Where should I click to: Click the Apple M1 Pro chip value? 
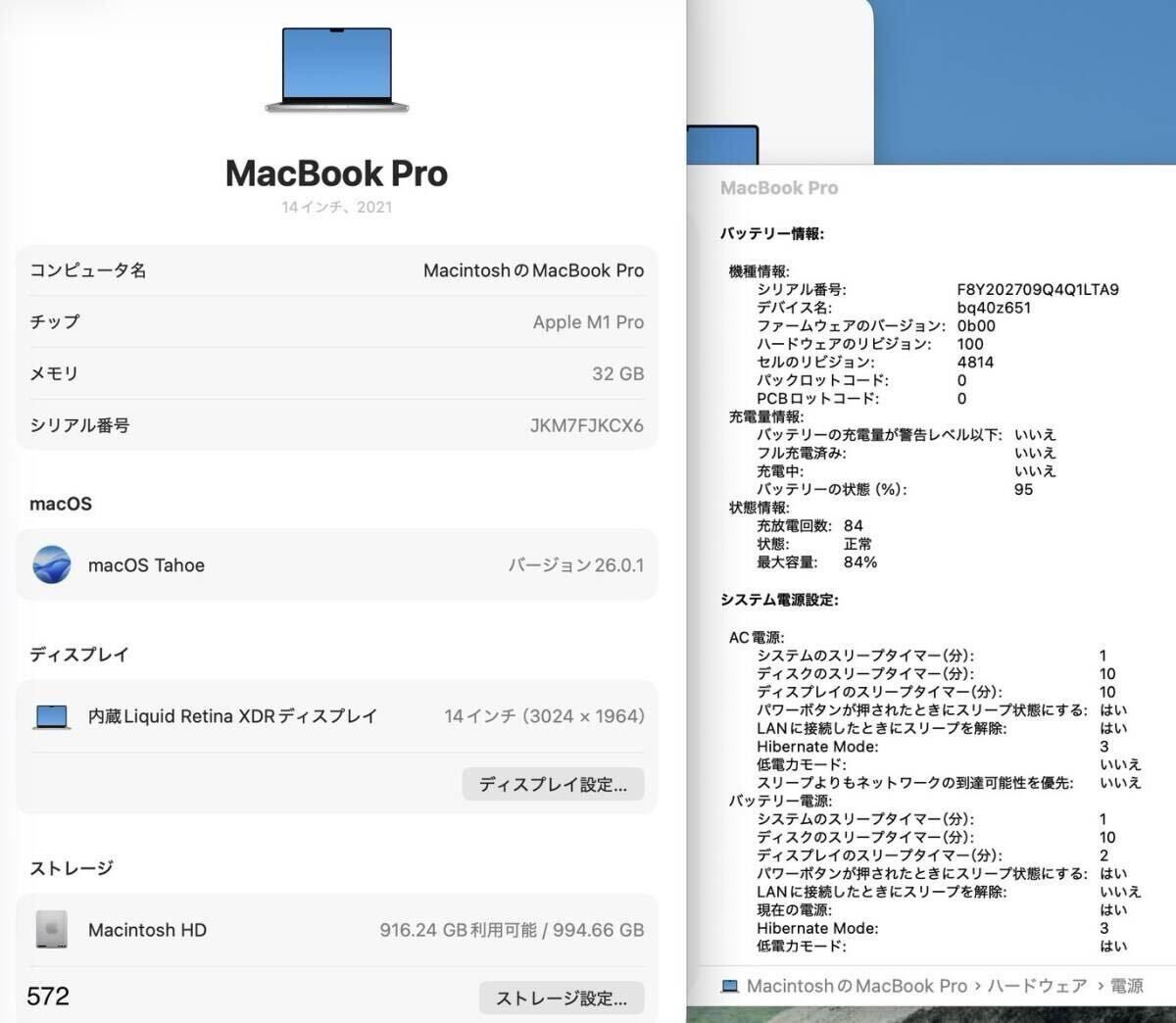(588, 322)
